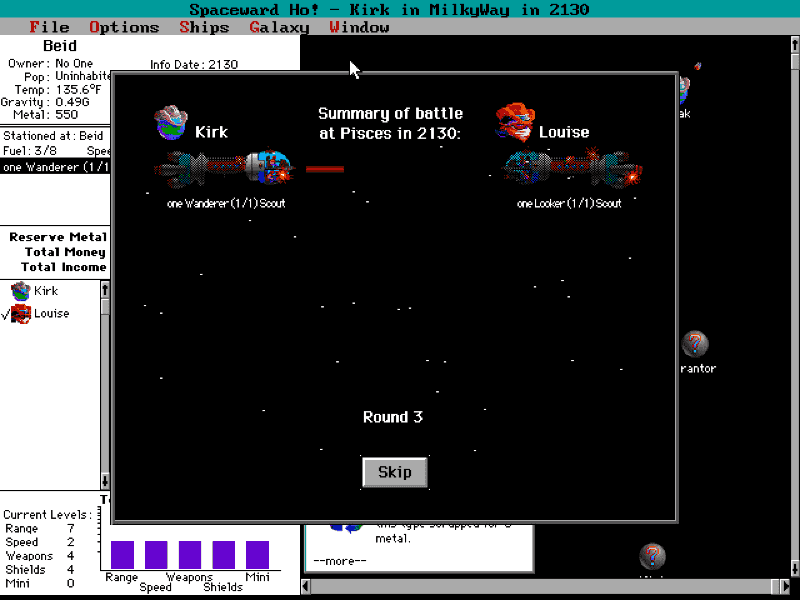Click the 'Fuel: 3/8' text

tap(30, 151)
